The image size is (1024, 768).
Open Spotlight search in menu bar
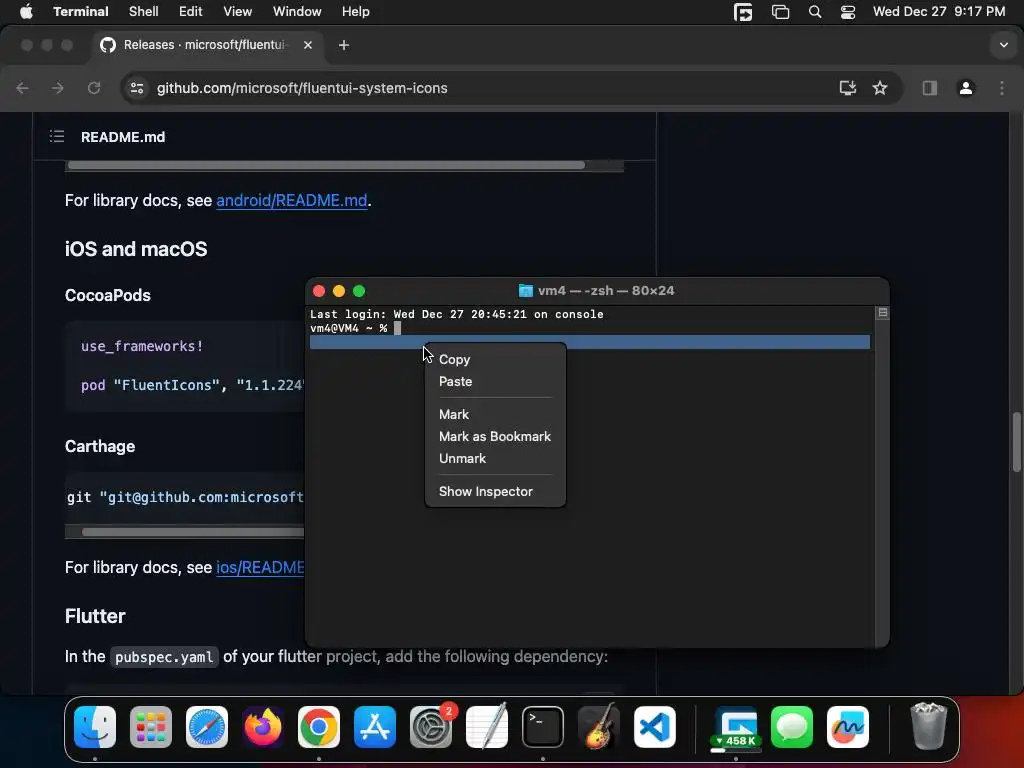(814, 12)
